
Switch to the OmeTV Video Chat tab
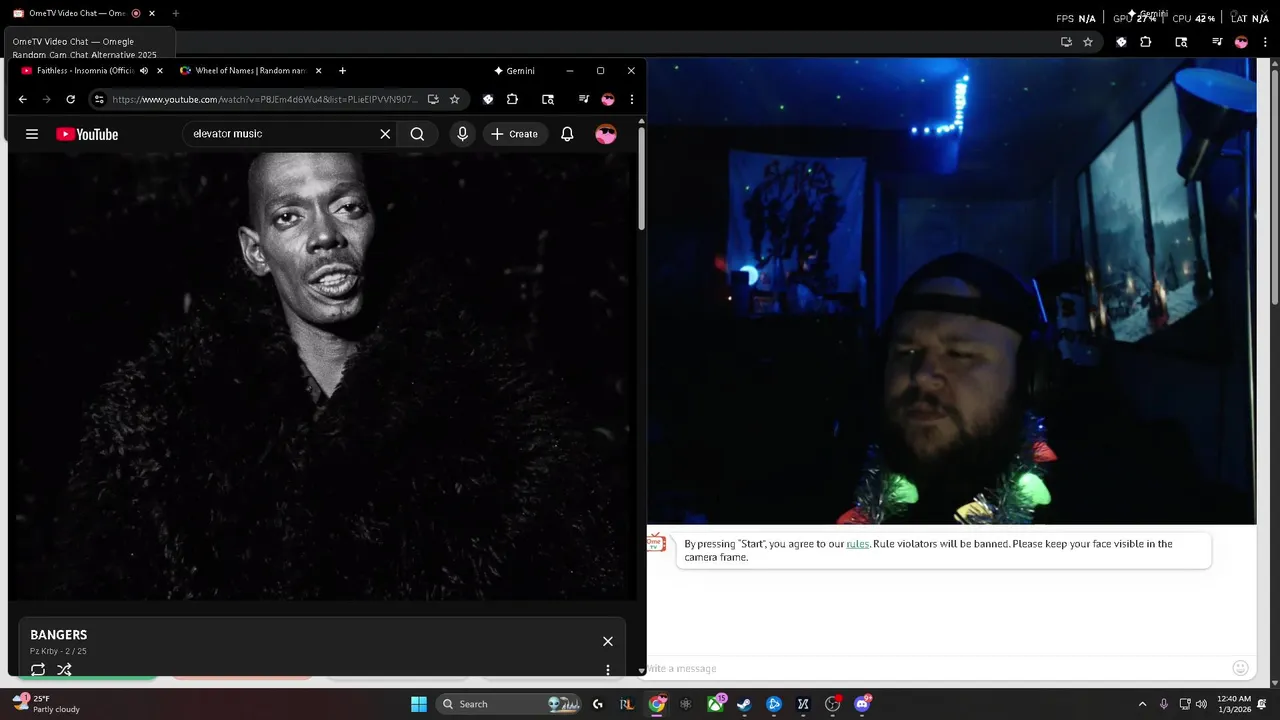click(74, 13)
